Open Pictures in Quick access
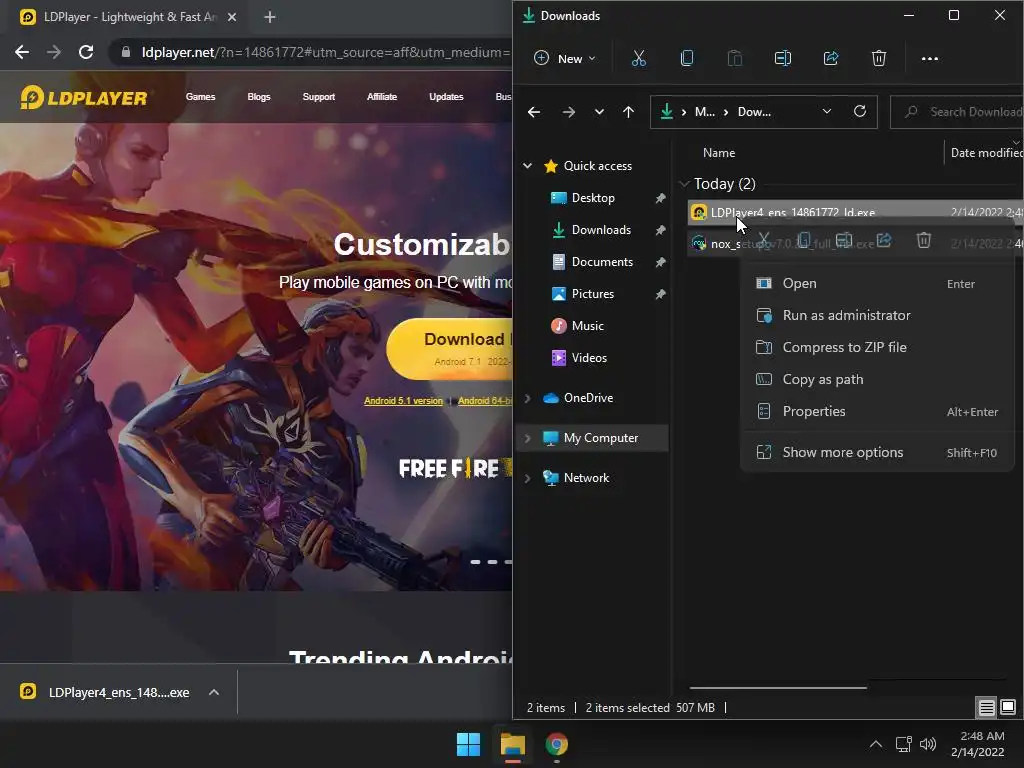The image size is (1024, 768). [x=593, y=294]
